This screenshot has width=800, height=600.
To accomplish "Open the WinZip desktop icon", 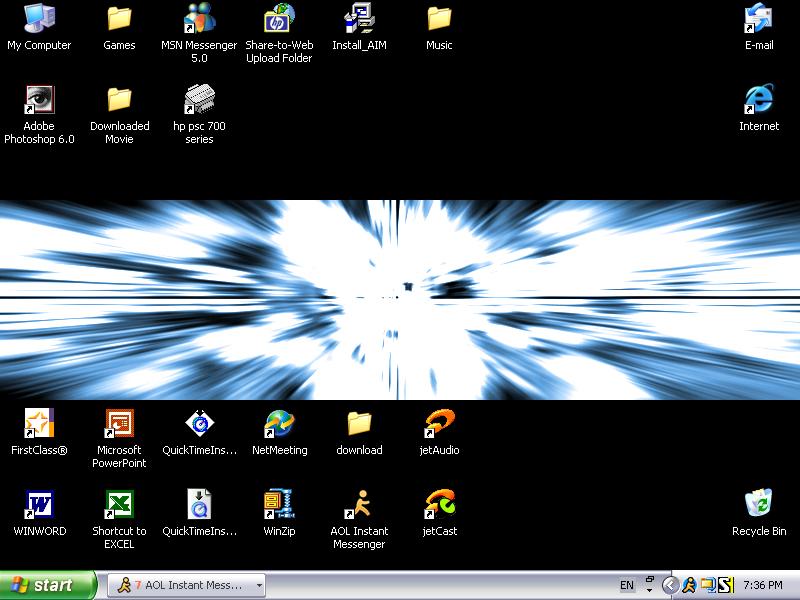I will click(x=279, y=505).
